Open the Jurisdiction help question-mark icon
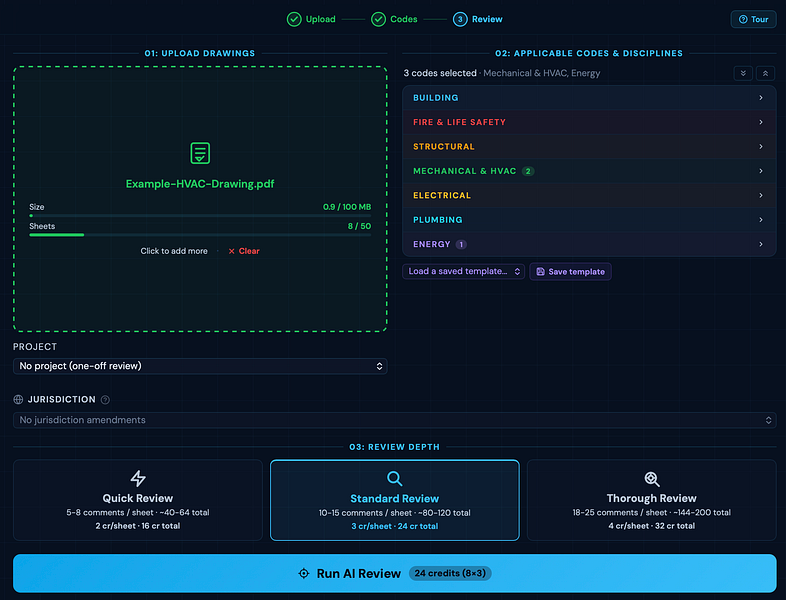 coord(105,399)
